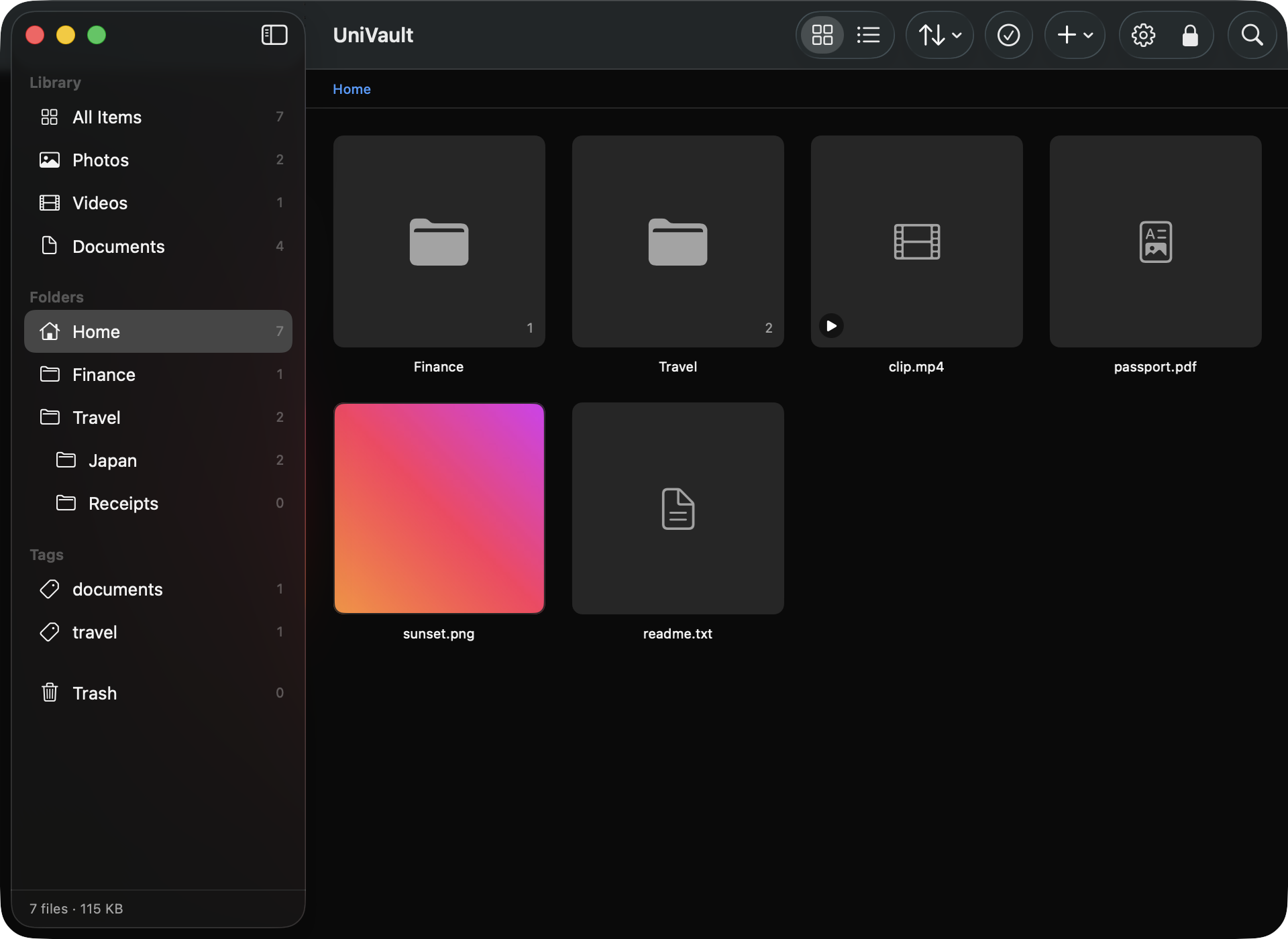The width and height of the screenshot is (1288, 939).
Task: Click the Home breadcrumb link
Action: click(352, 89)
